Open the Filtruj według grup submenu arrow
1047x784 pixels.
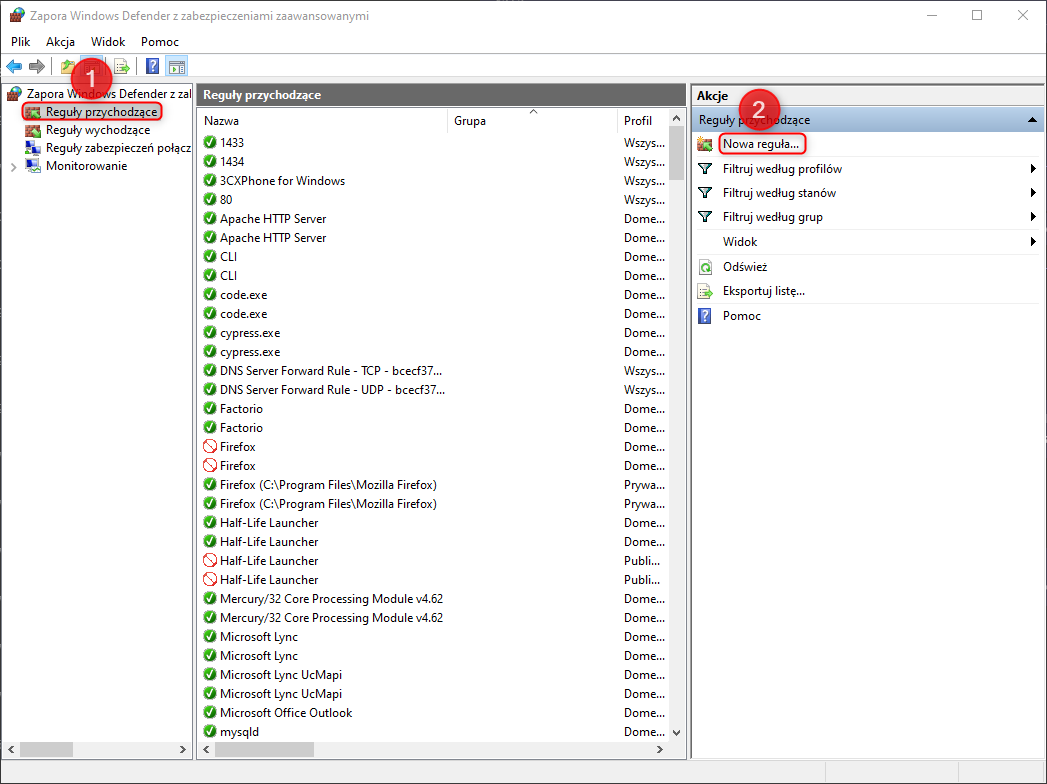coord(1033,217)
